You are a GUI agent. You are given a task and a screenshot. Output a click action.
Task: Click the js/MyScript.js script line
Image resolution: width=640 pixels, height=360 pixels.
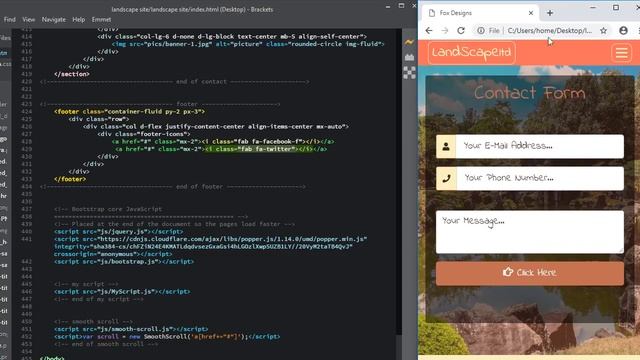[122, 292]
